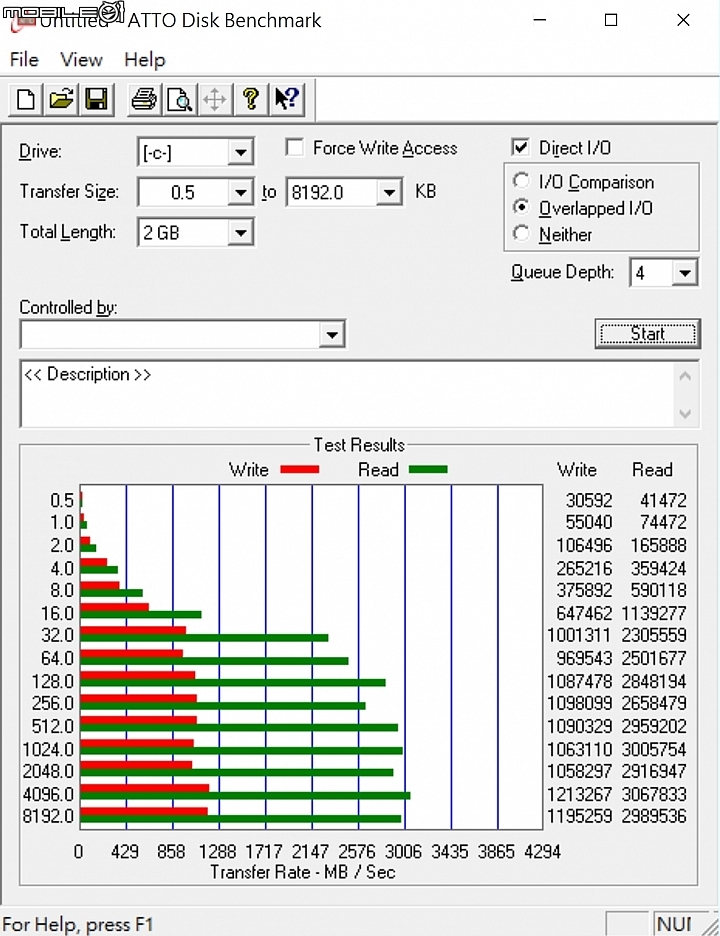Viewport: 720px width, 936px height.
Task: Click the Queue Depth label
Action: pos(562,272)
